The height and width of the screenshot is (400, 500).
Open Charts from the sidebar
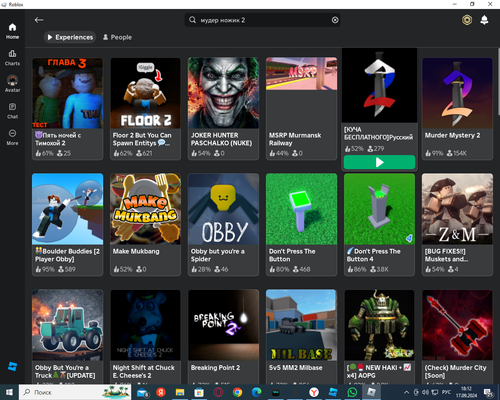(x=12, y=58)
